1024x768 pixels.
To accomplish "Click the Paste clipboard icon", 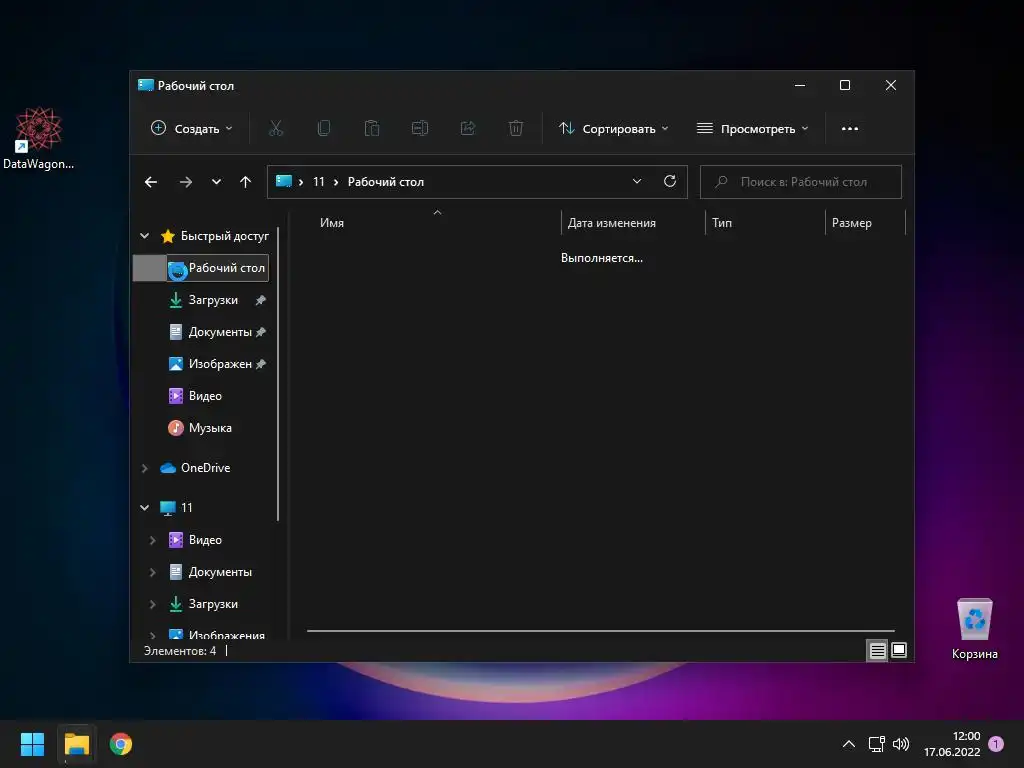I will 372,129.
